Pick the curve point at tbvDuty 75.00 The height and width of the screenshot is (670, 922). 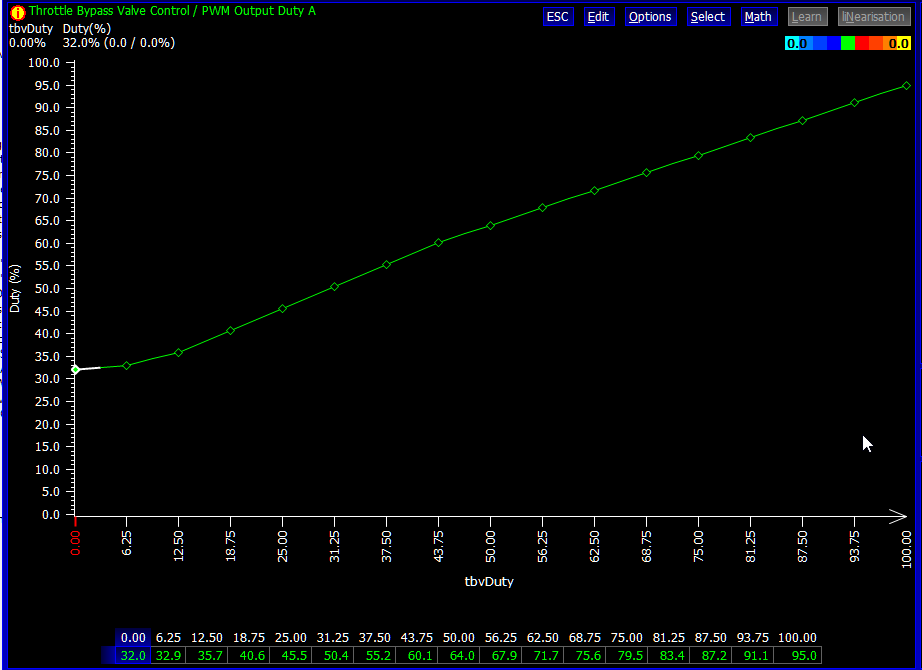click(698, 156)
